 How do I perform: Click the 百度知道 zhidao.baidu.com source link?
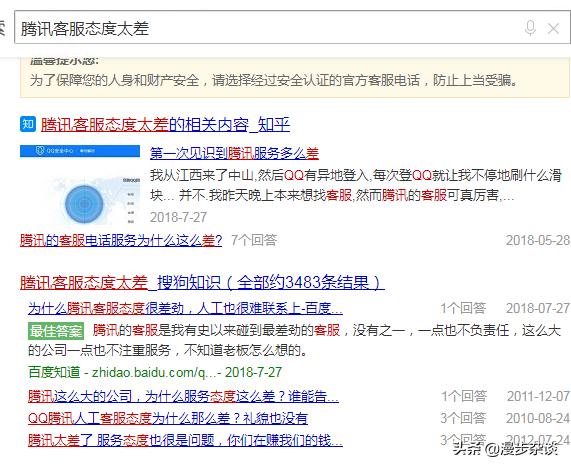tap(155, 372)
